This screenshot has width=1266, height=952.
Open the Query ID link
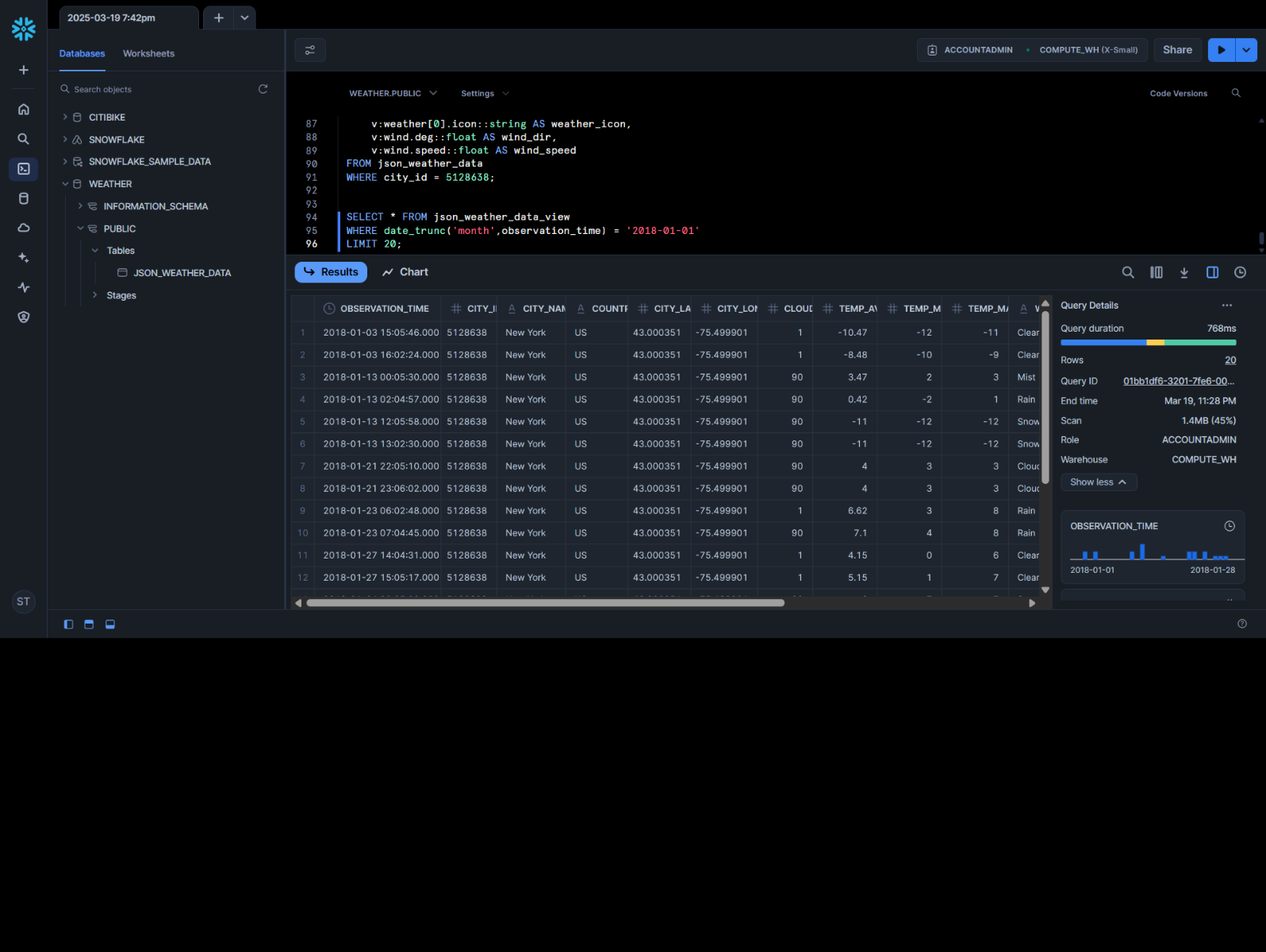(x=1178, y=382)
